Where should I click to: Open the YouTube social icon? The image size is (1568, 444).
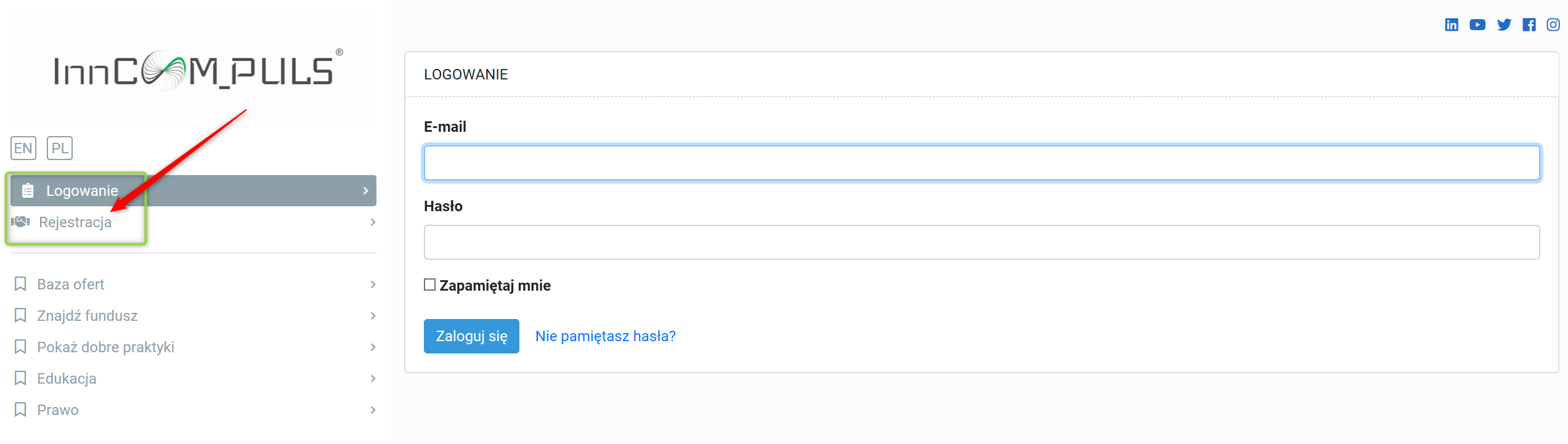[1477, 25]
